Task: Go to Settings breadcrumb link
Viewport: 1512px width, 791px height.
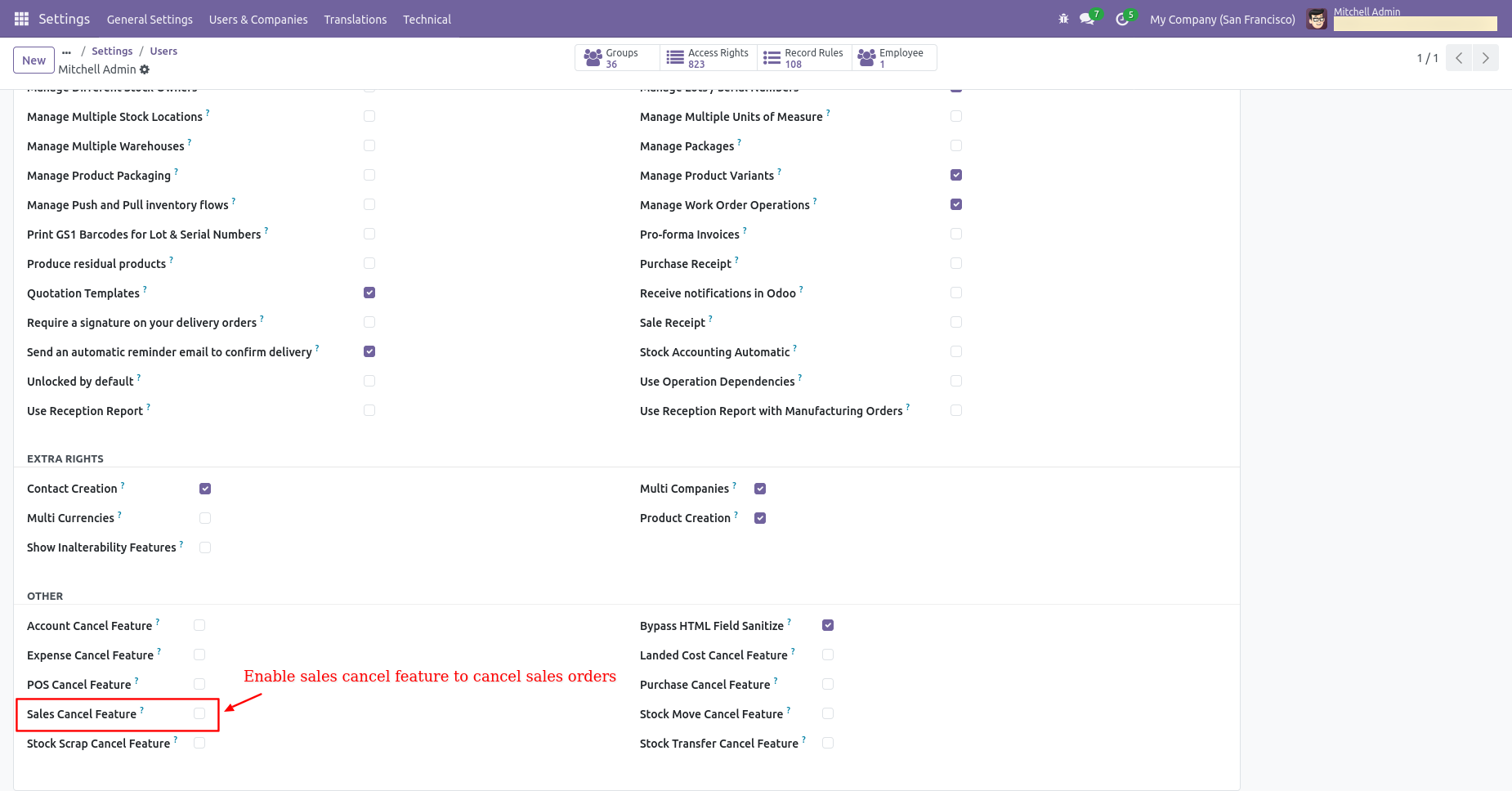Action: (112, 51)
